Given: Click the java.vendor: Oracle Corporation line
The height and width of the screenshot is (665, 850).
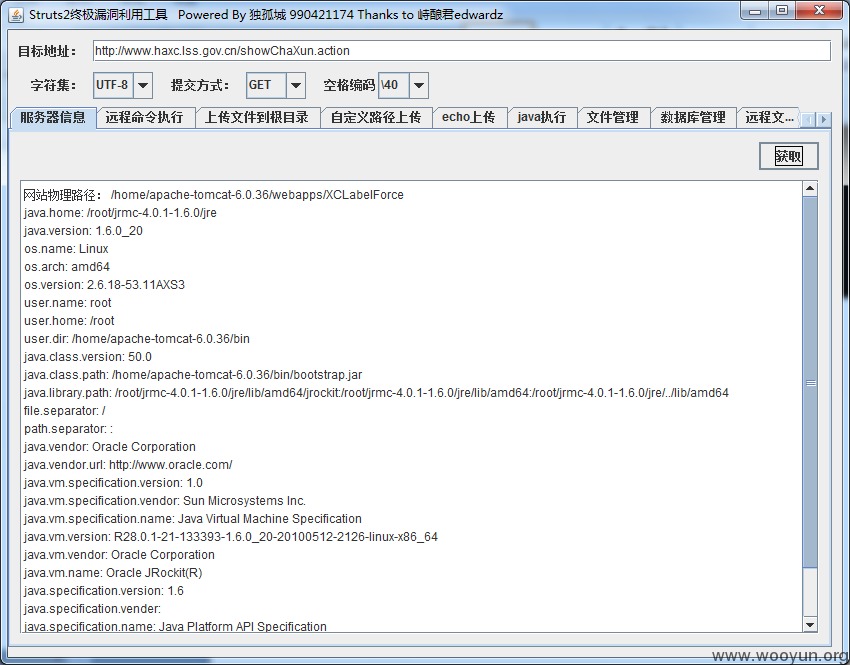Looking at the screenshot, I should tap(110, 447).
